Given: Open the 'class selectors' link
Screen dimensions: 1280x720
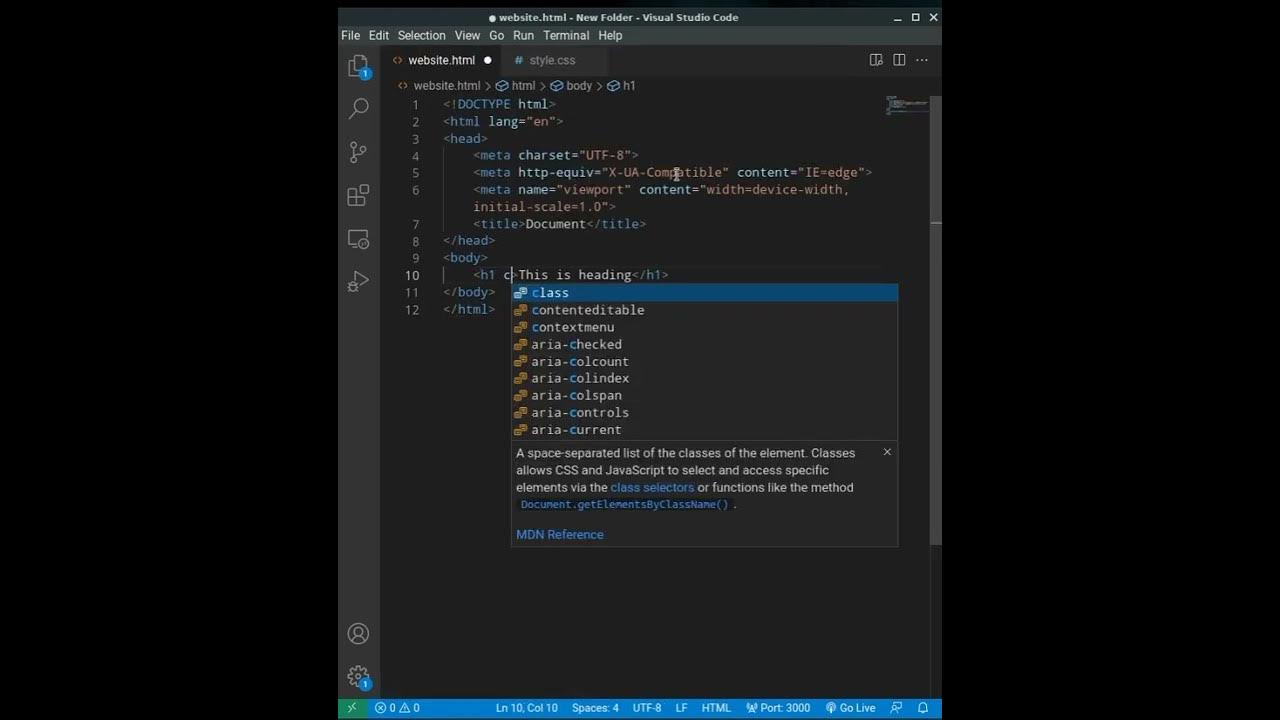Looking at the screenshot, I should pos(652,487).
